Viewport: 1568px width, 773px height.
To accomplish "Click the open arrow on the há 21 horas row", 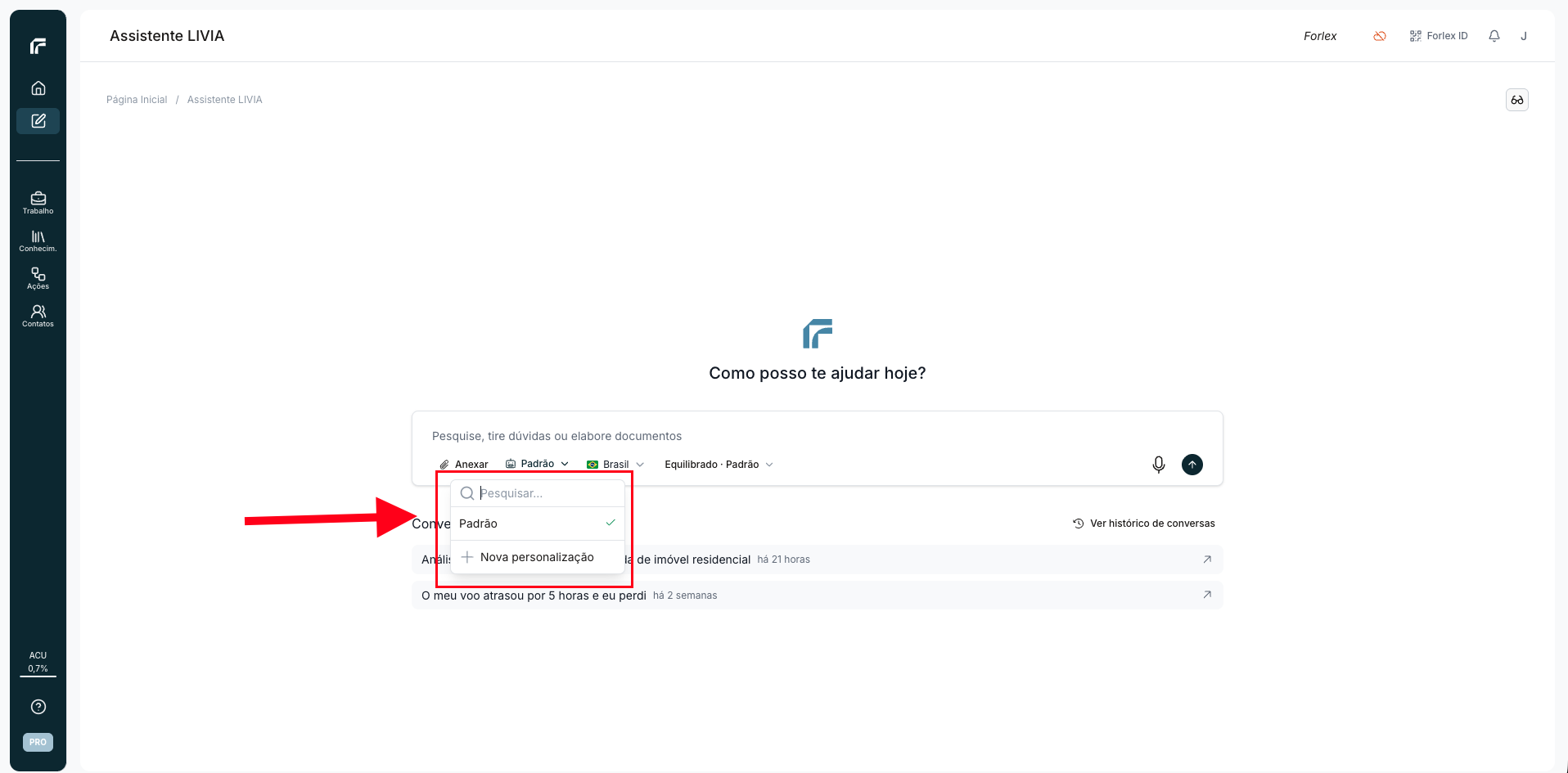I will click(x=1207, y=560).
